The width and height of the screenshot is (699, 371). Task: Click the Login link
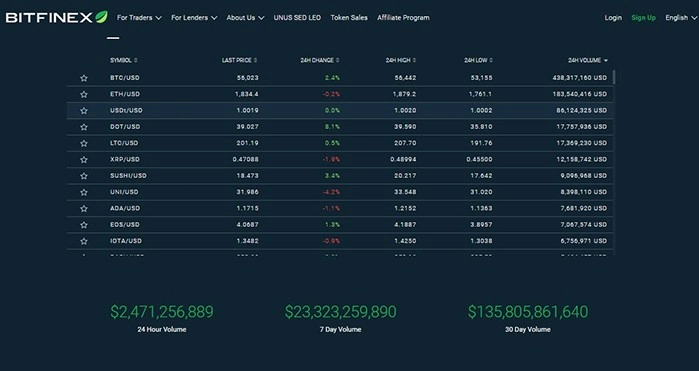(613, 18)
